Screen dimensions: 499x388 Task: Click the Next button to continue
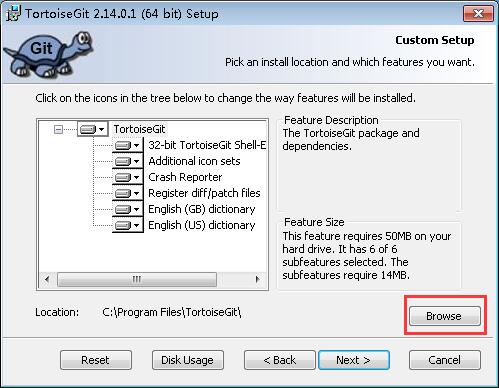(x=354, y=360)
